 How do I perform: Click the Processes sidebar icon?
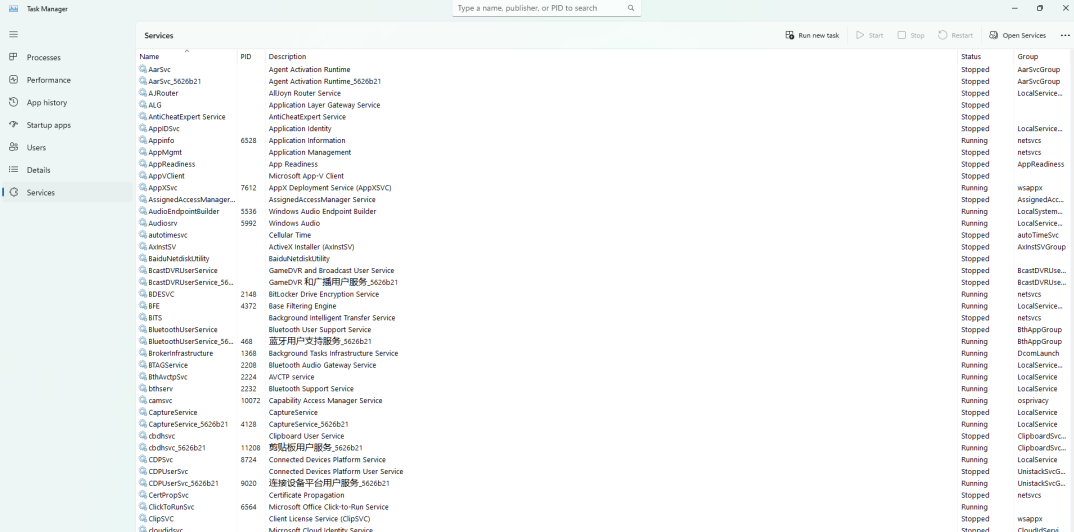coord(13,57)
